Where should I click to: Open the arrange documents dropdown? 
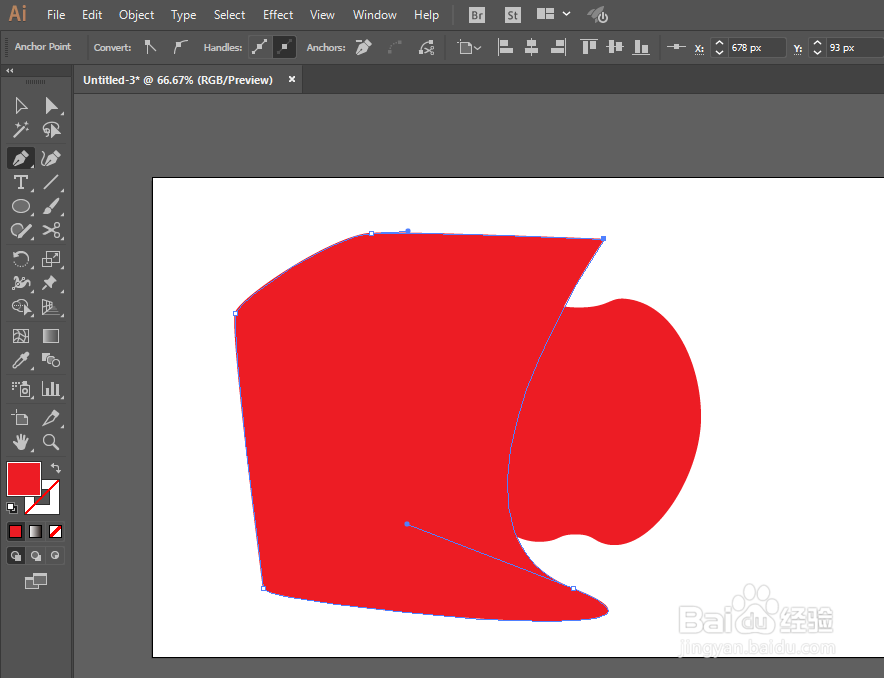[553, 15]
